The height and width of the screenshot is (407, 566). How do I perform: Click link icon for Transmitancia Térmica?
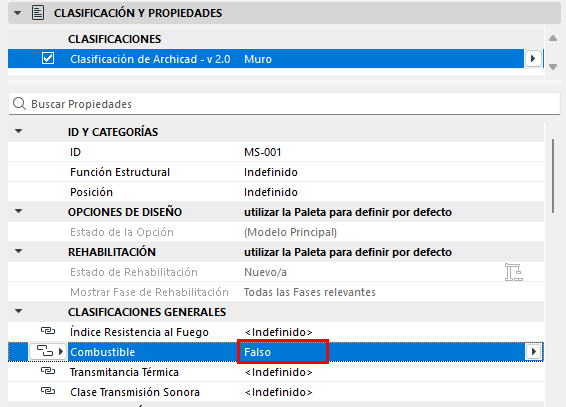(48, 371)
